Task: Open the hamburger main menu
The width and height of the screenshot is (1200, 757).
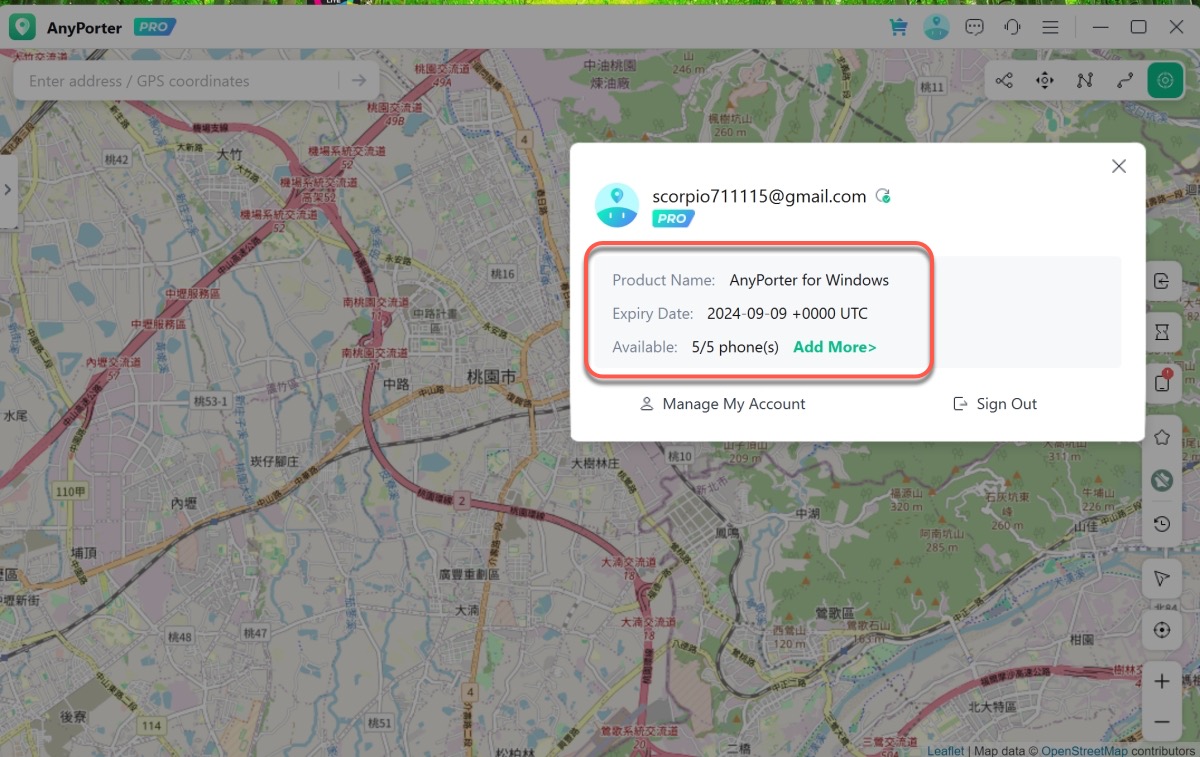Action: pos(1050,27)
